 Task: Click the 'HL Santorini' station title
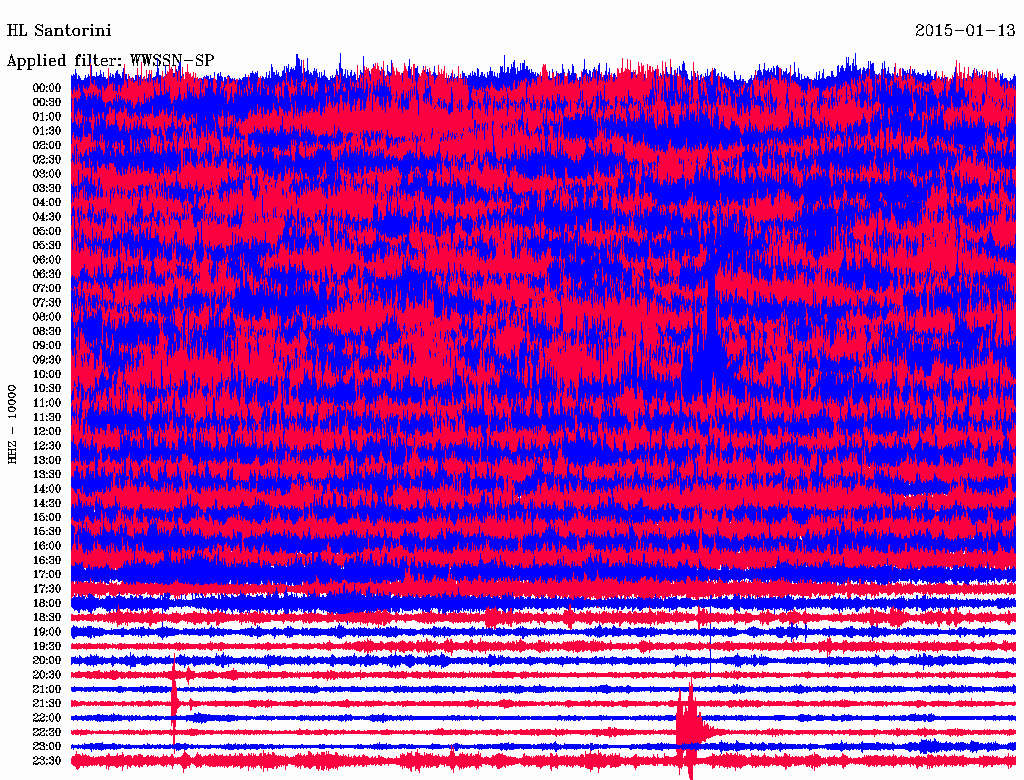click(x=59, y=31)
